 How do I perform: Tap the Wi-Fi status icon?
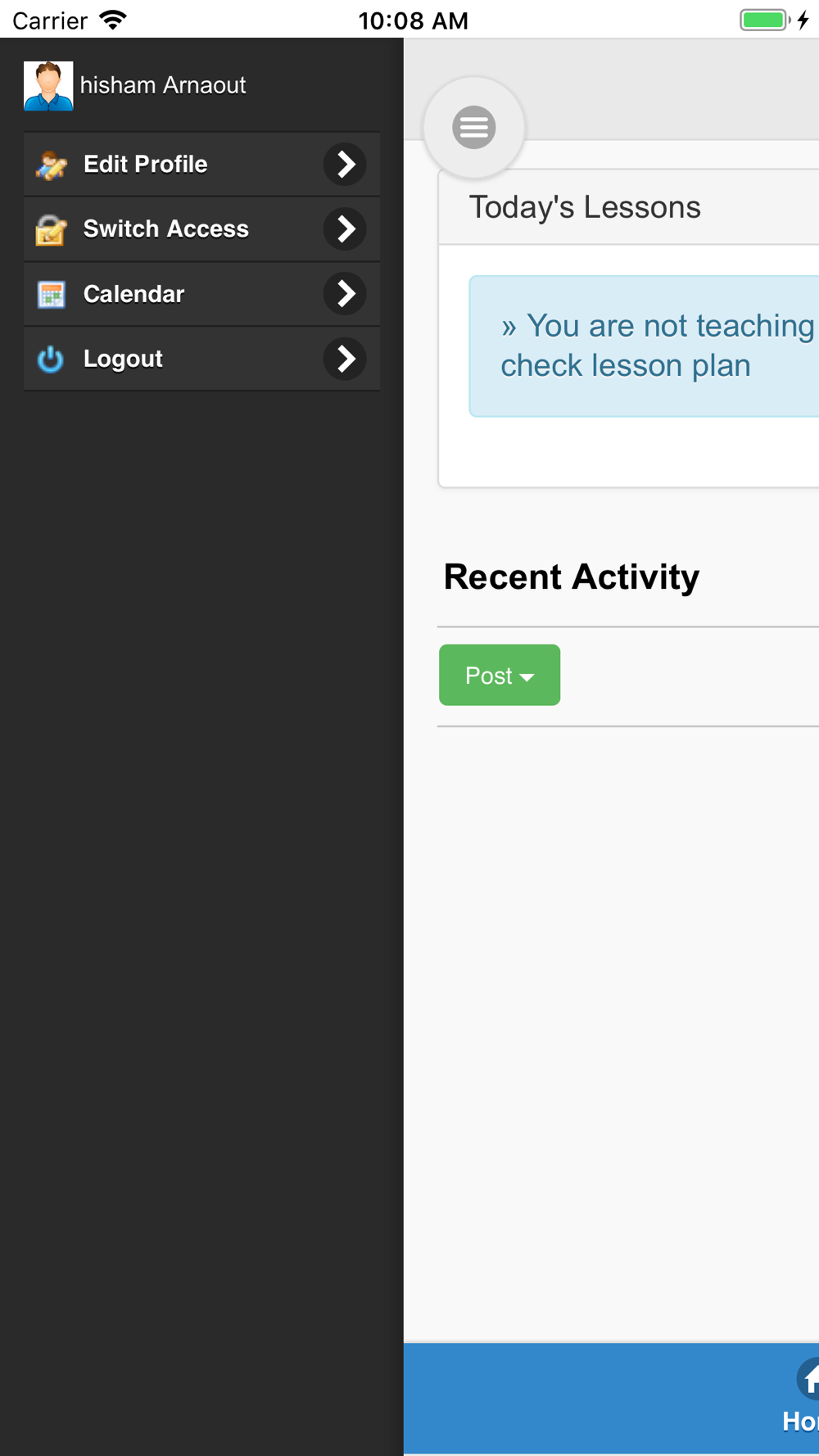113,20
